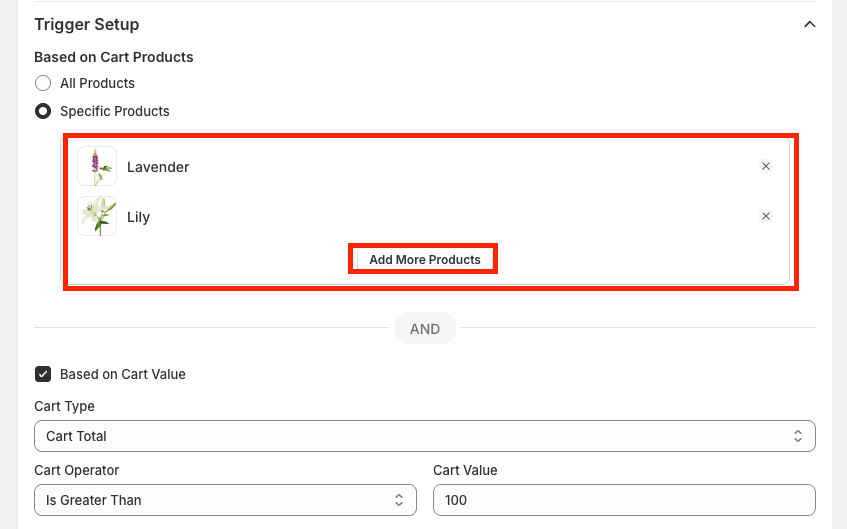Click the Trigger Setup heading text
The height and width of the screenshot is (529, 847).
click(87, 24)
